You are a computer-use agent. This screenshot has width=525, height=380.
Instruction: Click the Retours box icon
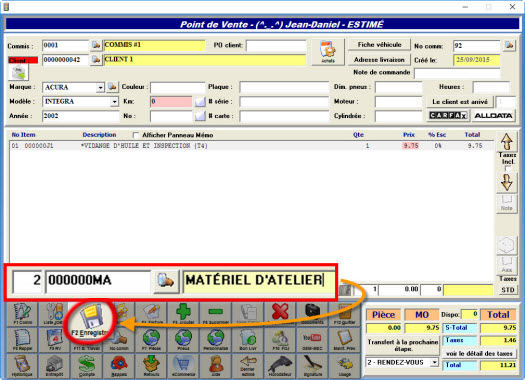click(x=152, y=366)
